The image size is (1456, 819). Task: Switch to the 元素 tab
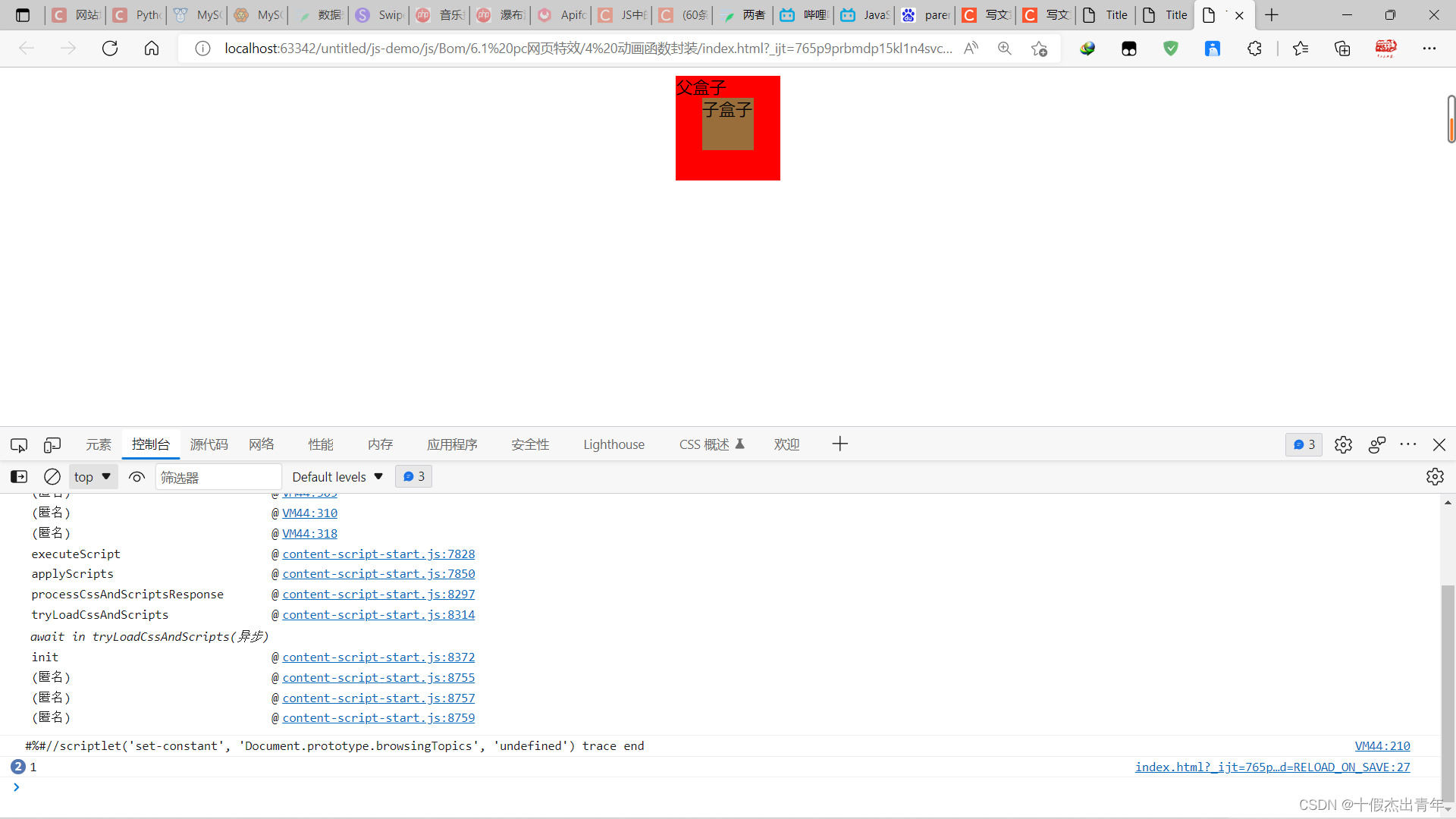(99, 445)
